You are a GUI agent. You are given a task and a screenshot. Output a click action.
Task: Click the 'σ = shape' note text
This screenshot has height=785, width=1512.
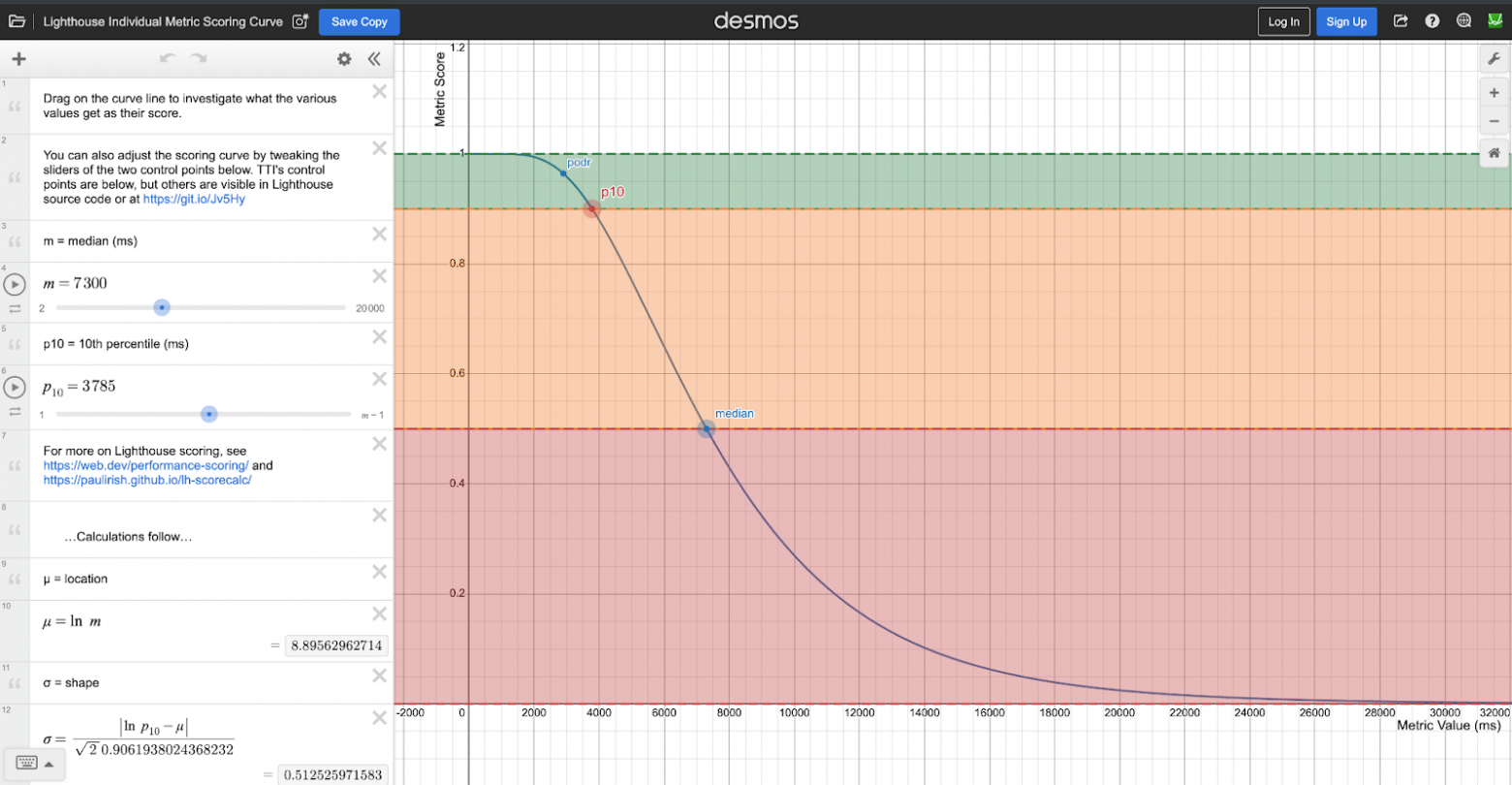tap(71, 682)
